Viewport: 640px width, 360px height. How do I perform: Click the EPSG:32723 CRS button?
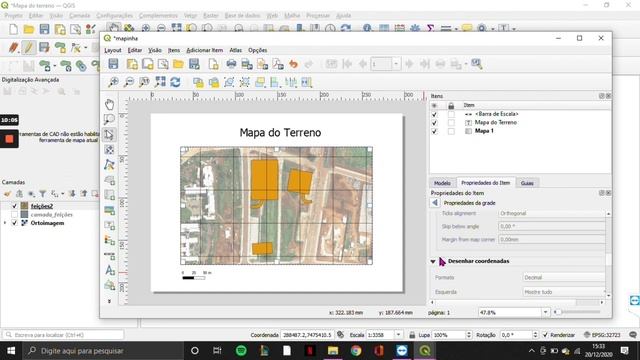pos(602,335)
